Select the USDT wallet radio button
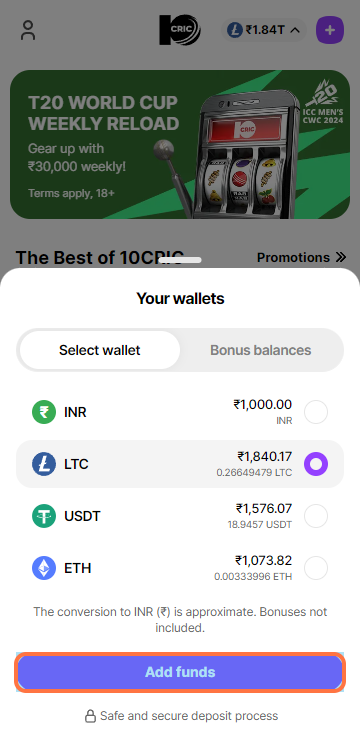The width and height of the screenshot is (360, 740). (316, 516)
